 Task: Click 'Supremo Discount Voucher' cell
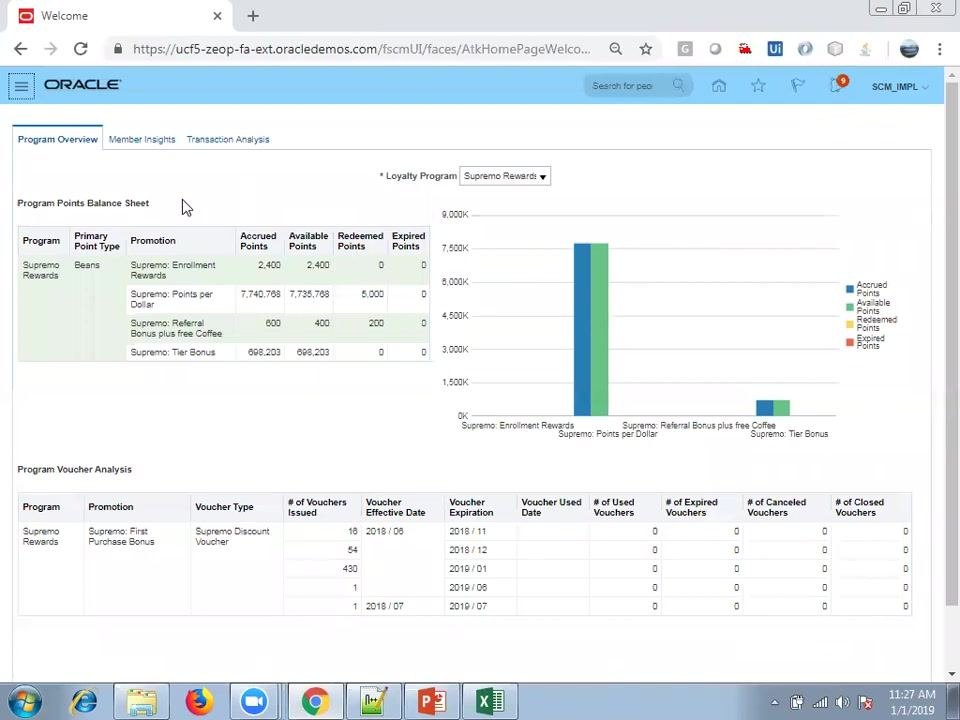(236, 536)
